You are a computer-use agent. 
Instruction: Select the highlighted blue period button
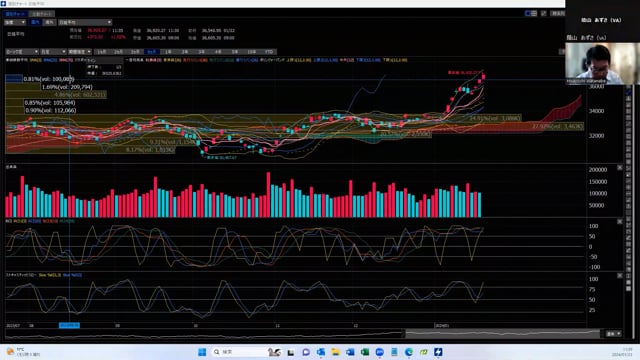(151, 52)
